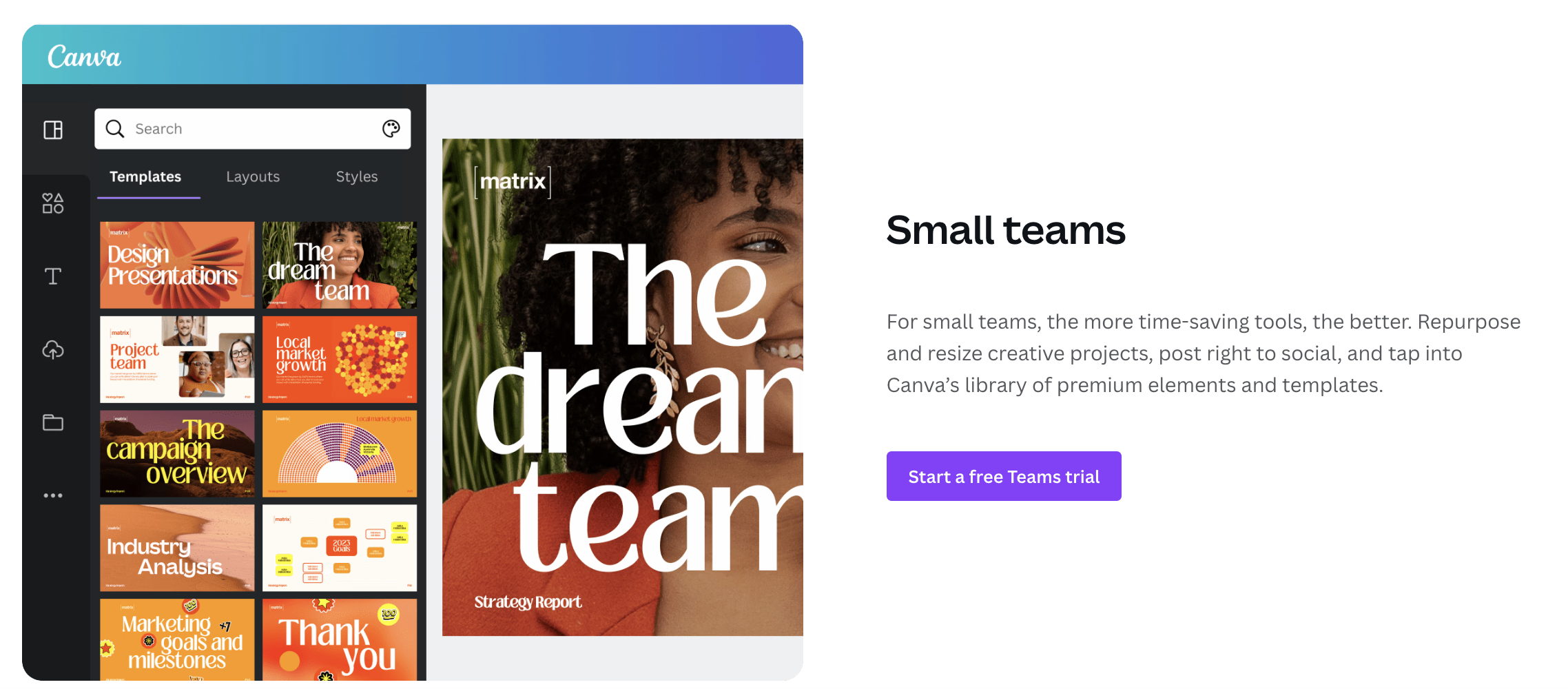Click the color palette icon in search
The width and height of the screenshot is (1568, 689).
(x=391, y=128)
